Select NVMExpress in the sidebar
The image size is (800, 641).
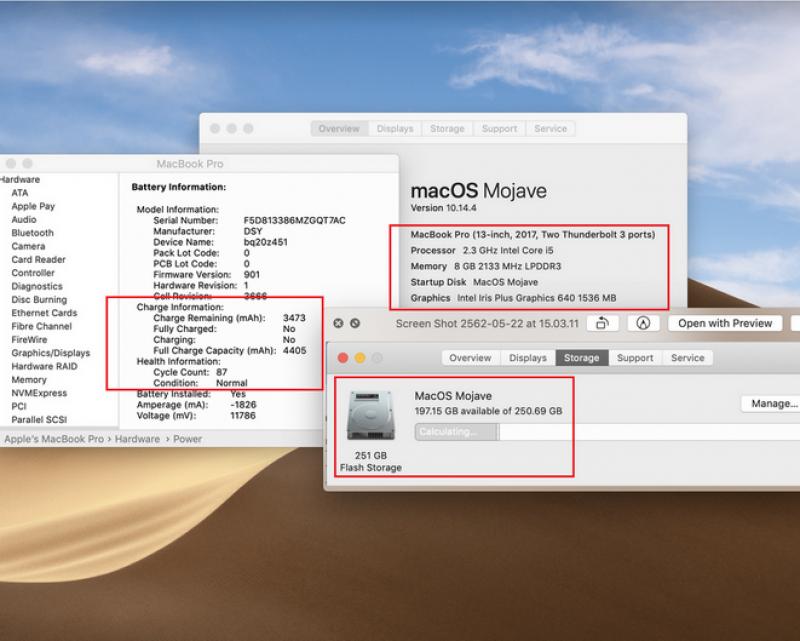pyautogui.click(x=37, y=393)
